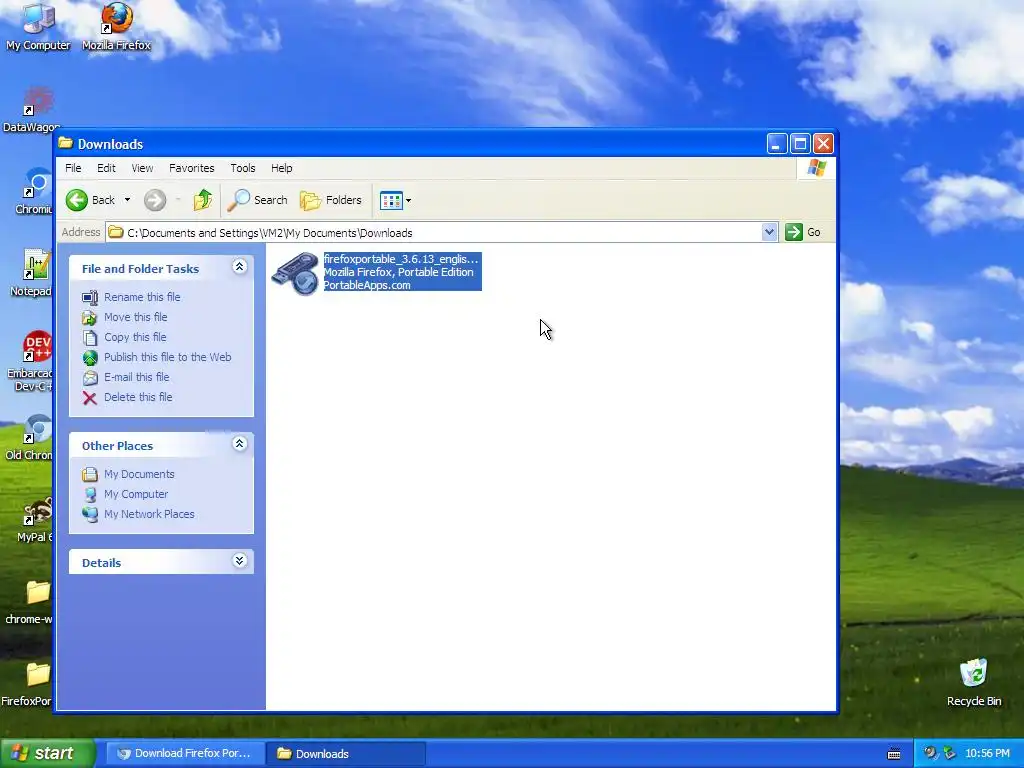
Task: Click the clock showing 10:56 PM
Action: pyautogui.click(x=987, y=754)
